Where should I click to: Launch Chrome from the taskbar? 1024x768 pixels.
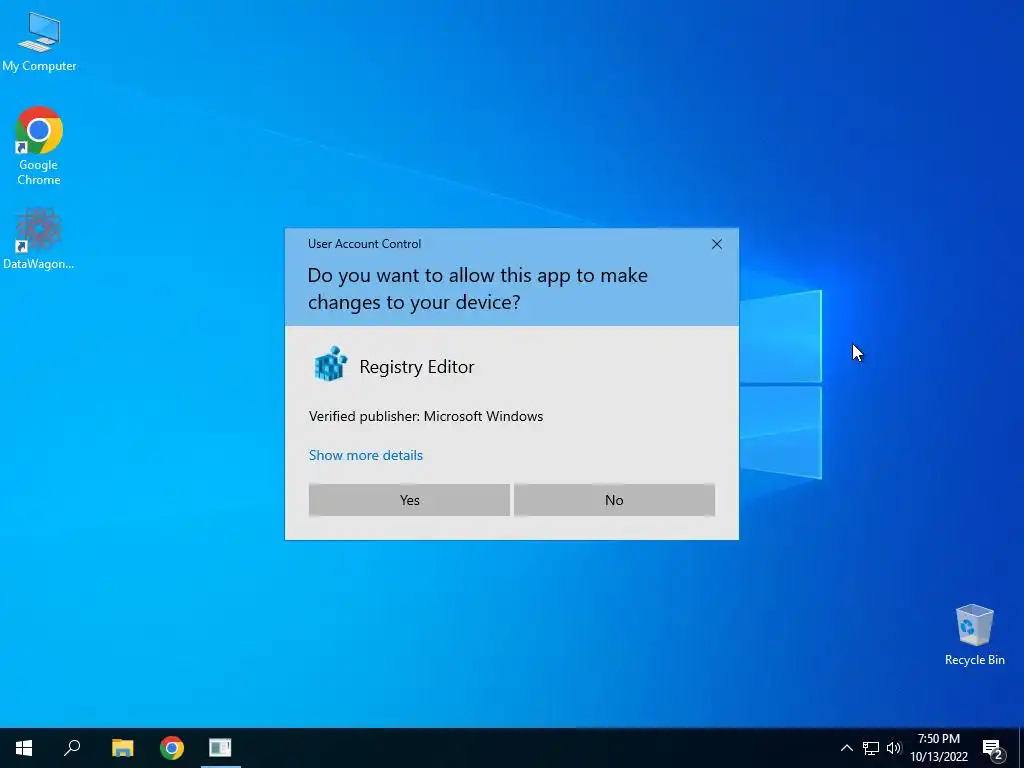pos(172,748)
